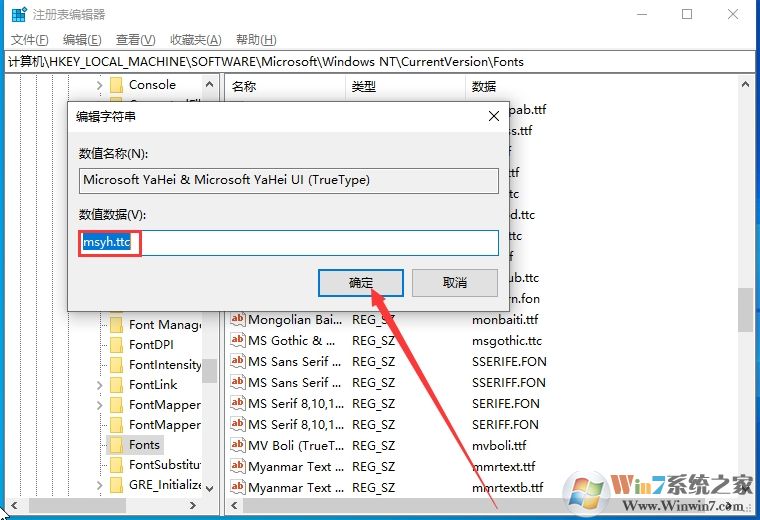Select the Console folder icon
This screenshot has height=520, width=760.
(x=116, y=85)
